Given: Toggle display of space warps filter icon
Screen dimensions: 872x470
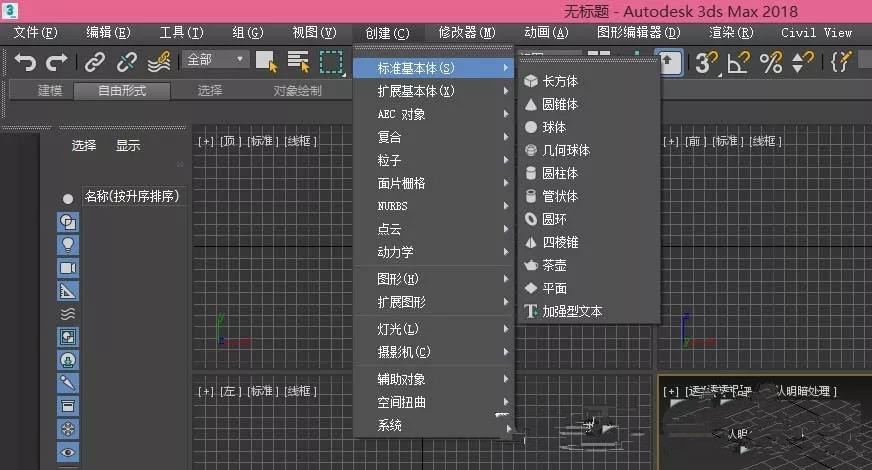Looking at the screenshot, I should pos(68,314).
